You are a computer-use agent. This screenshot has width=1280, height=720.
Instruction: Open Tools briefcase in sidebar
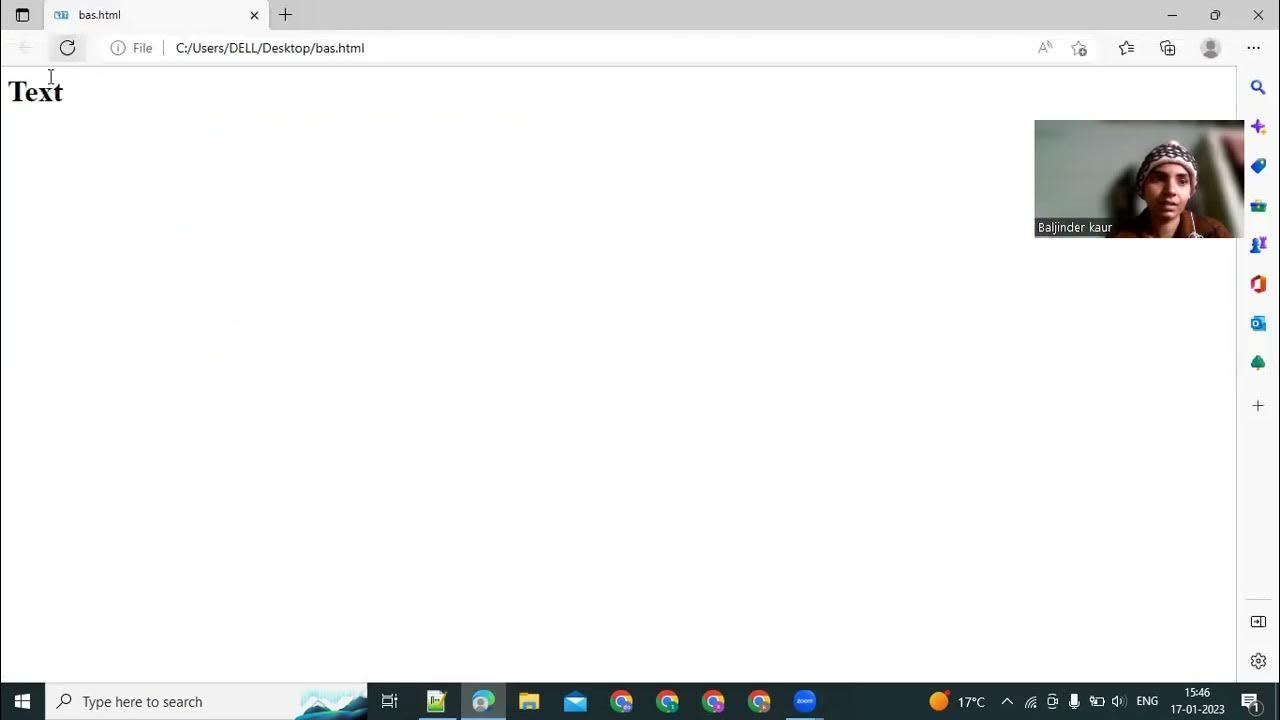1258,206
